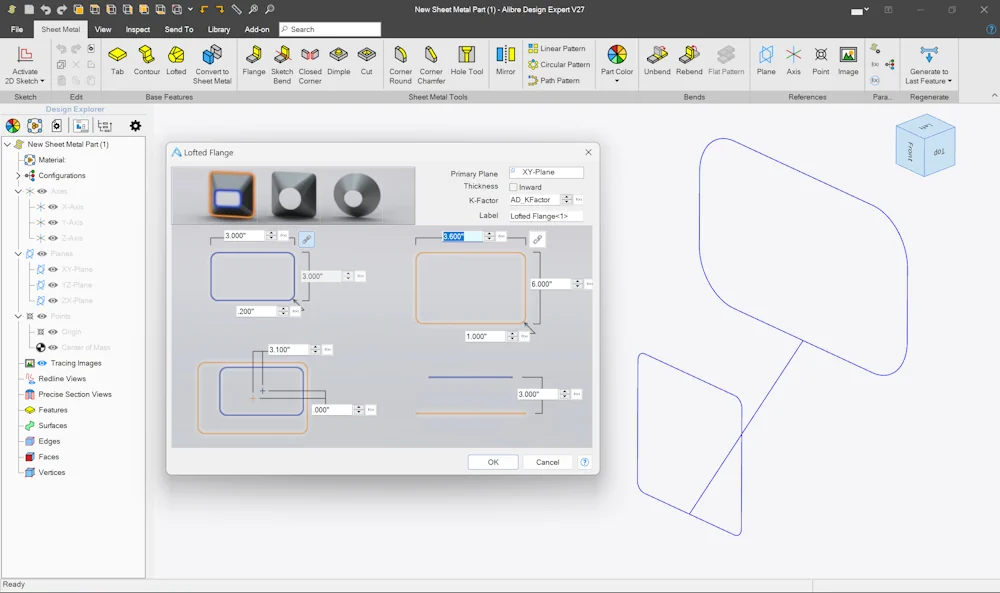Click the Mirror tool
The height and width of the screenshot is (593, 1000).
(x=506, y=61)
